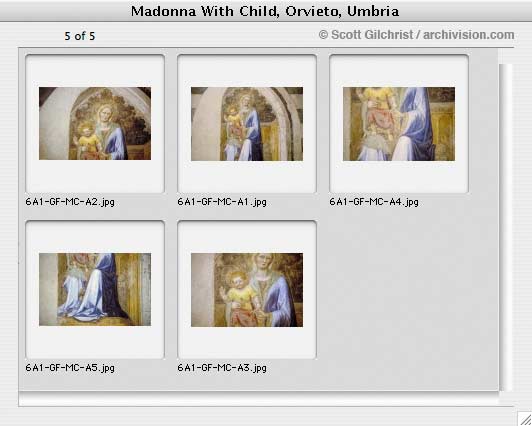Click the 6A1-GF-MC-A1.jpg filename label
The width and height of the screenshot is (532, 426).
222,202
